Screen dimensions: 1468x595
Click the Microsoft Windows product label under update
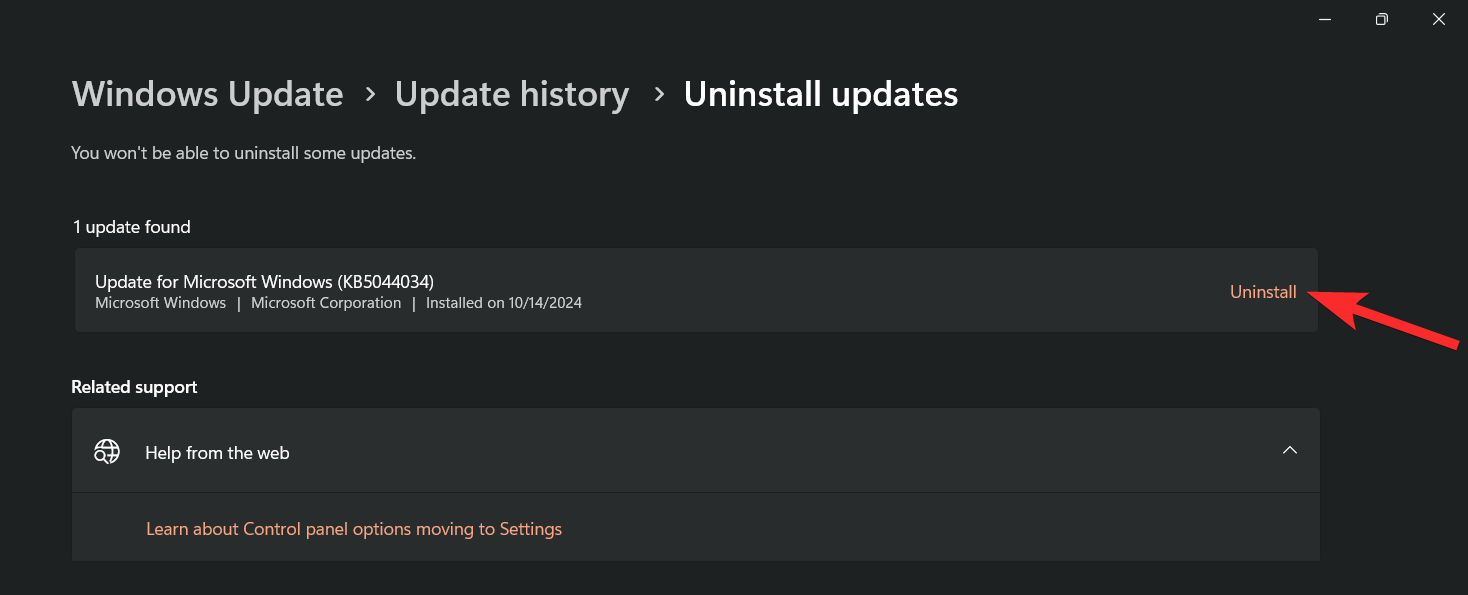coord(160,303)
